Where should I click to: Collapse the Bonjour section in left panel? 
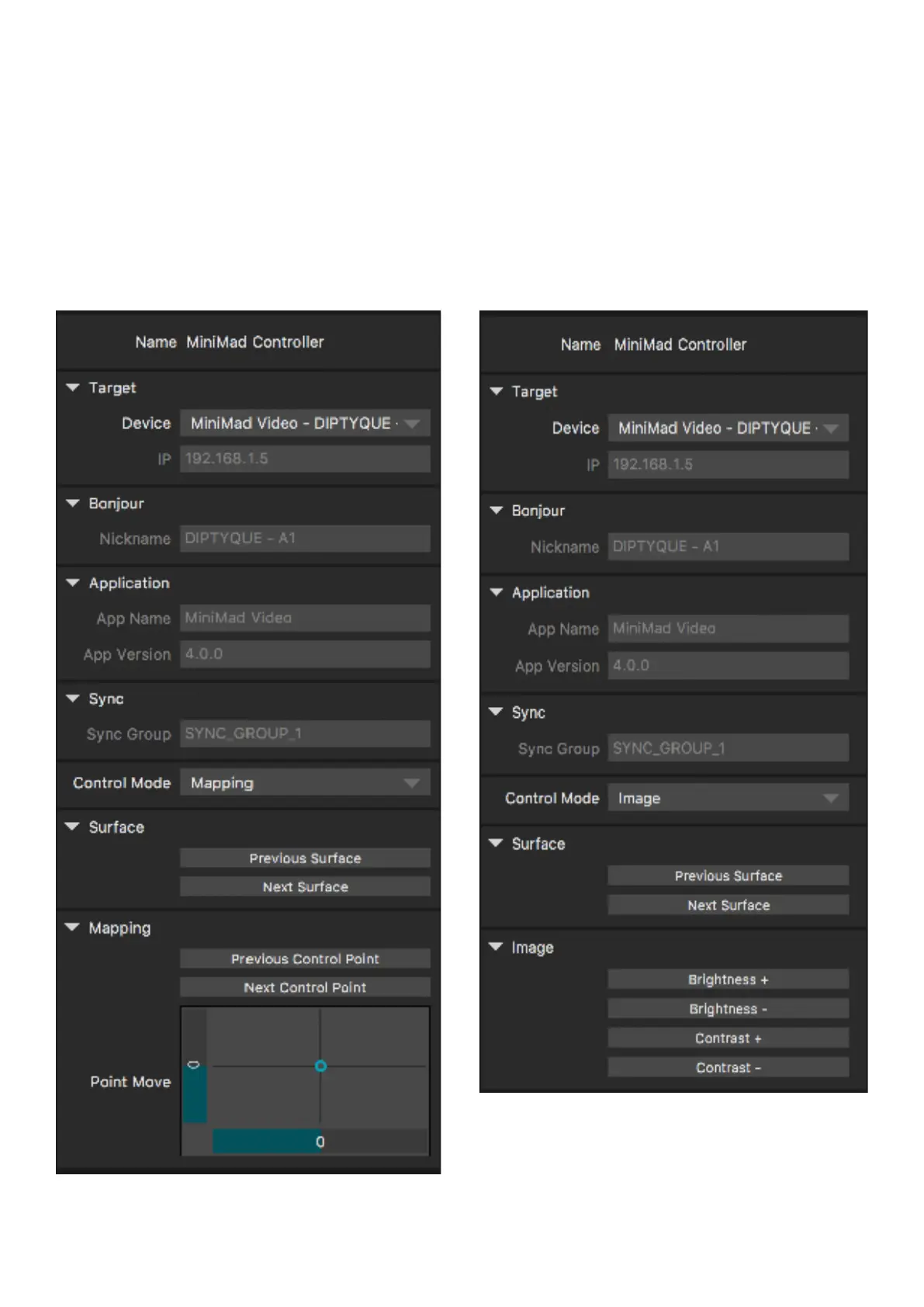point(73,503)
